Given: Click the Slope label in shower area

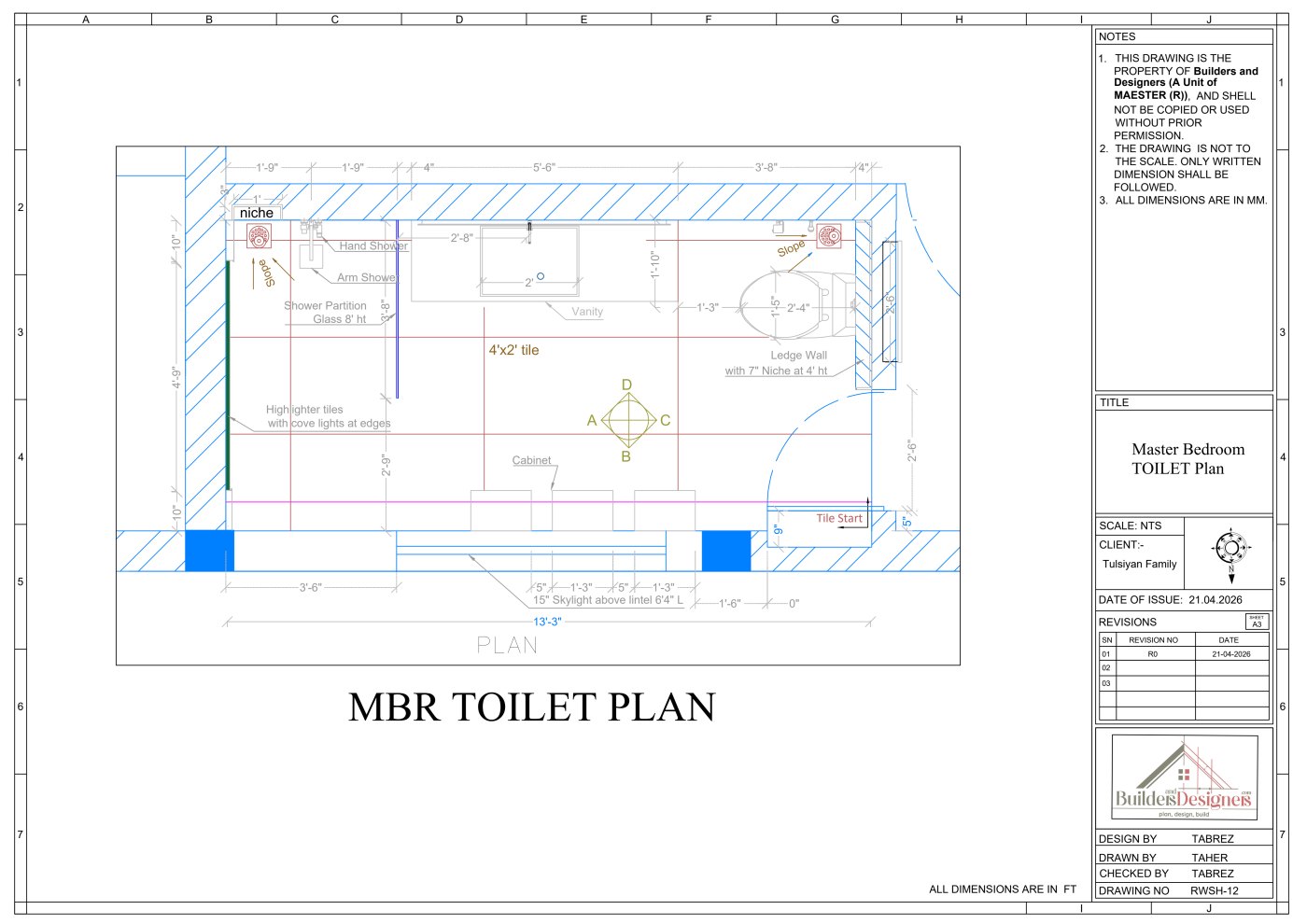Looking at the screenshot, I should coord(266,273).
